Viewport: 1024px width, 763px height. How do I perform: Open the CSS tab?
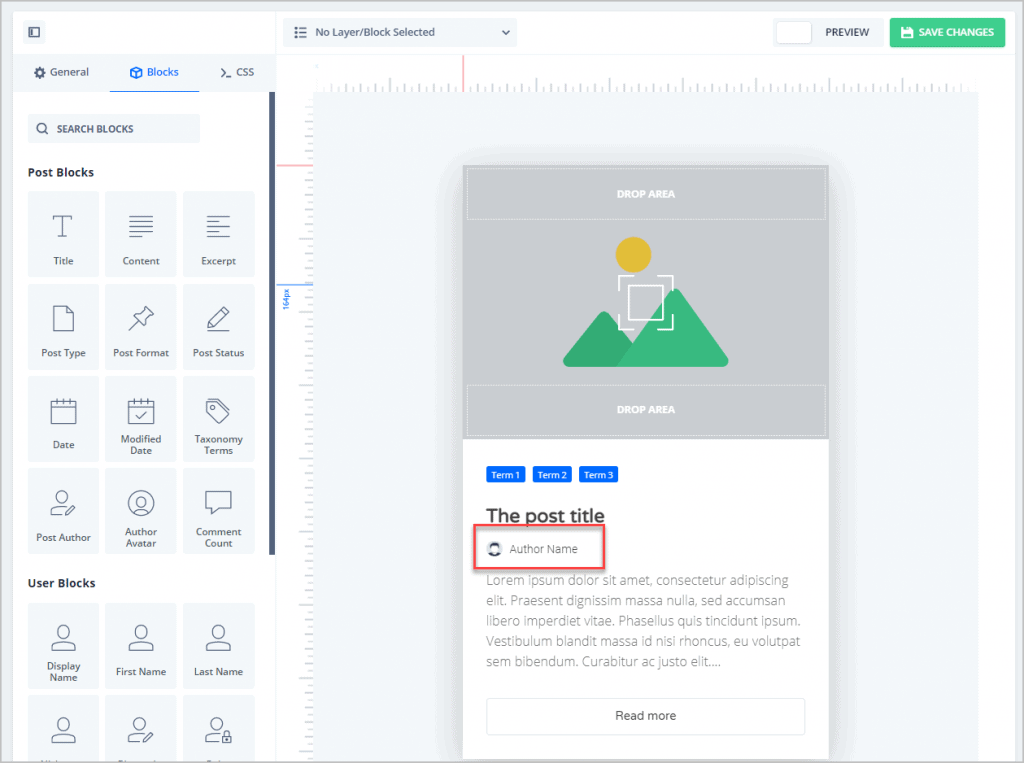point(236,72)
